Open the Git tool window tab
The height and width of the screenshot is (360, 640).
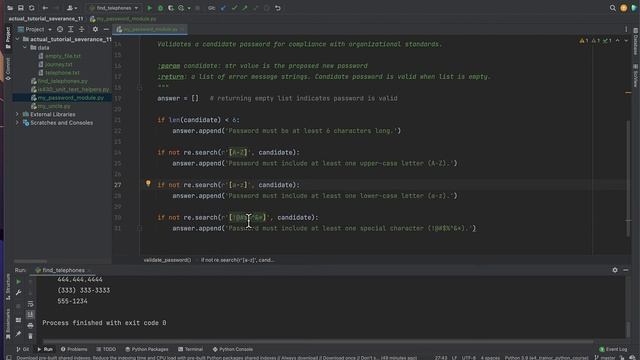(x=22, y=349)
